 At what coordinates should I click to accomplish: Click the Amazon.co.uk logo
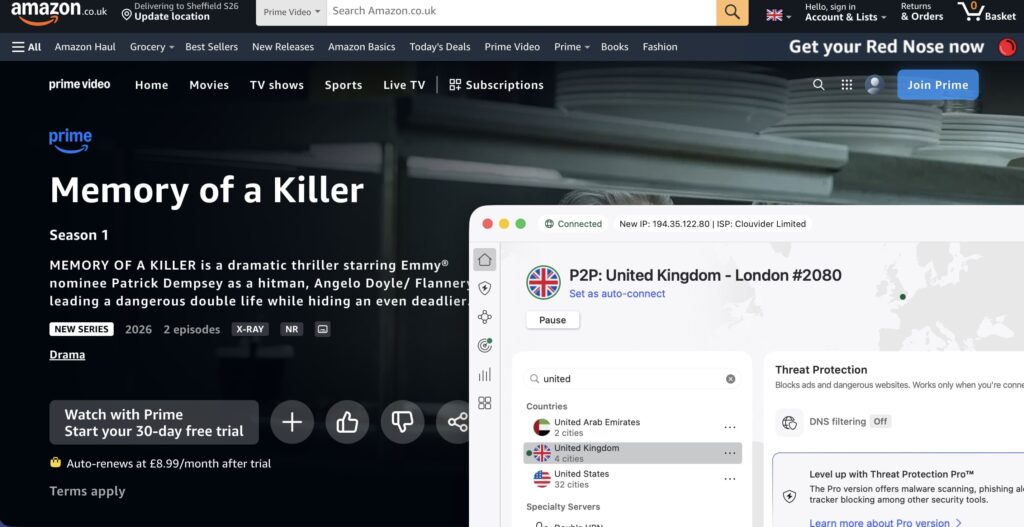59,12
